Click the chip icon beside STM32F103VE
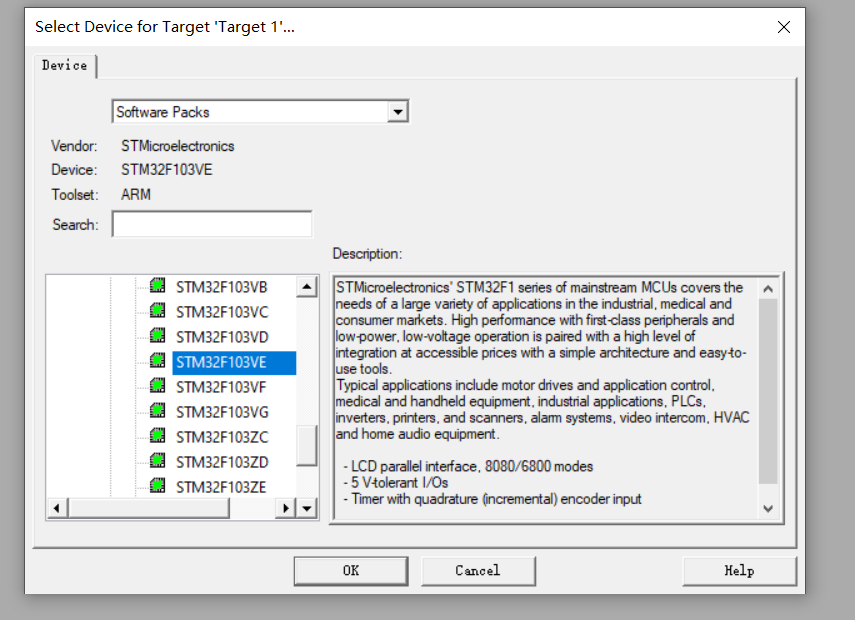The height and width of the screenshot is (620, 855). pyautogui.click(x=158, y=360)
